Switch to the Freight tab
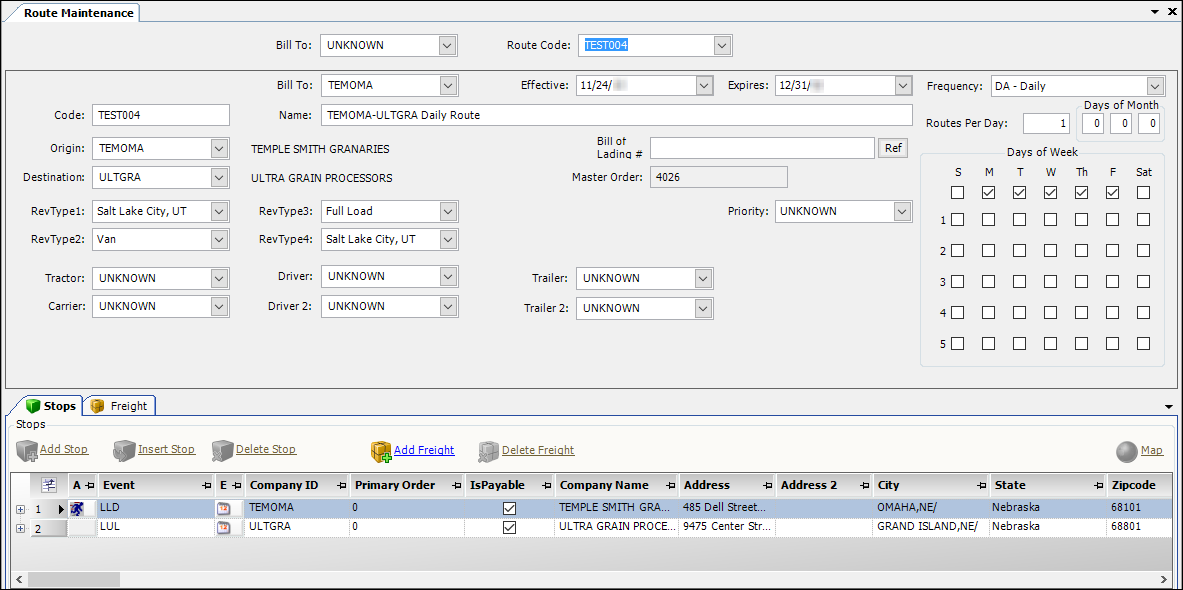Image resolution: width=1183 pixels, height=590 pixels. tap(119, 406)
